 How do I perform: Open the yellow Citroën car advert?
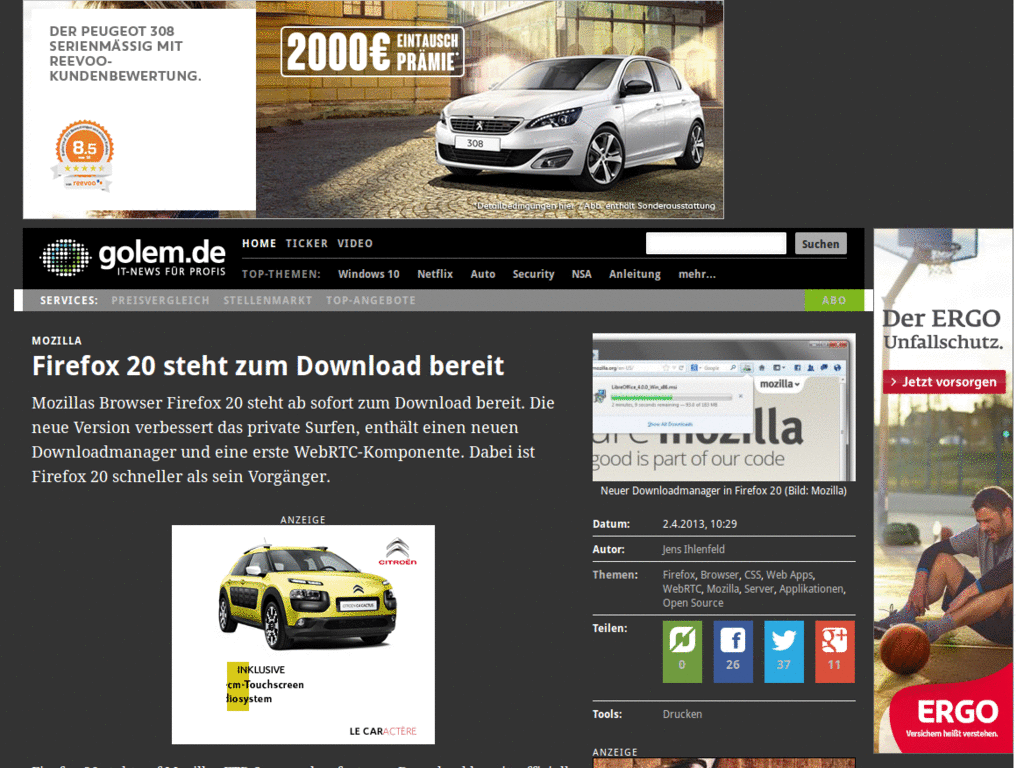(303, 634)
